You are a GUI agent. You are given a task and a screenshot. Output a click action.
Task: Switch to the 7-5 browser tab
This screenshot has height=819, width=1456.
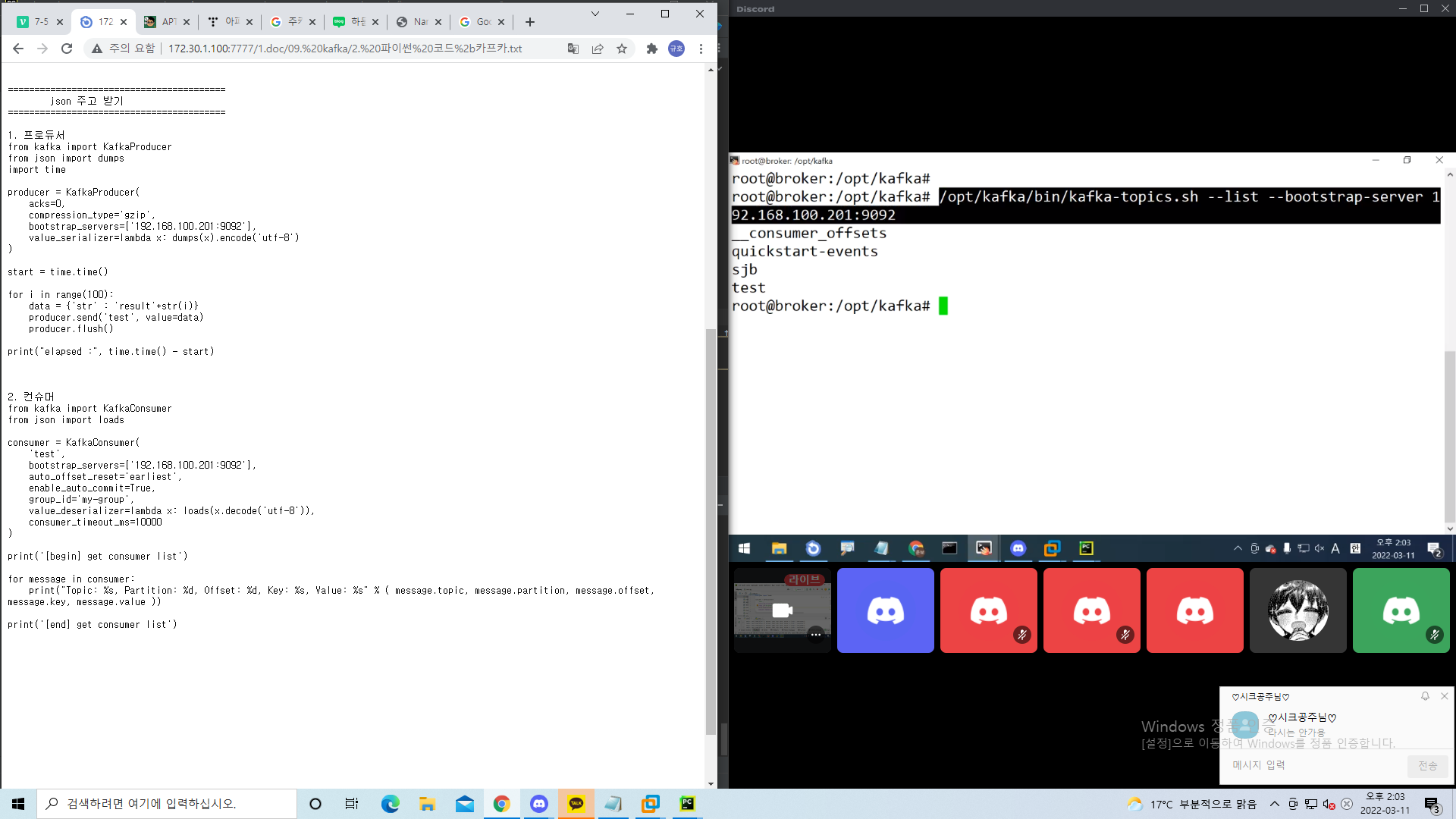tap(39, 22)
